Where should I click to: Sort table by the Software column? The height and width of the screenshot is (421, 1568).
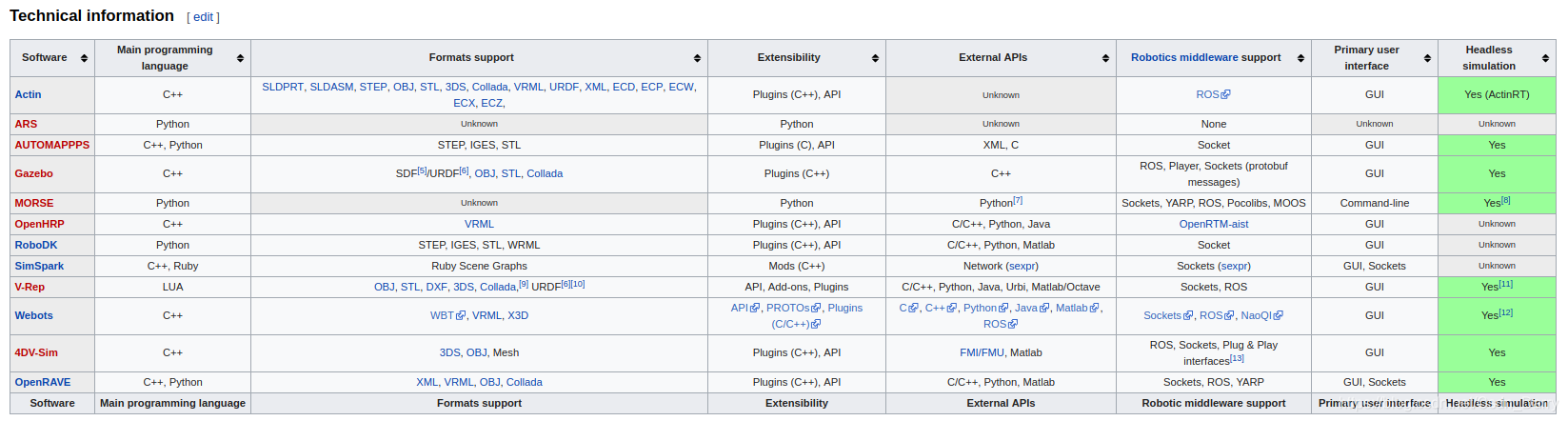[x=84, y=58]
